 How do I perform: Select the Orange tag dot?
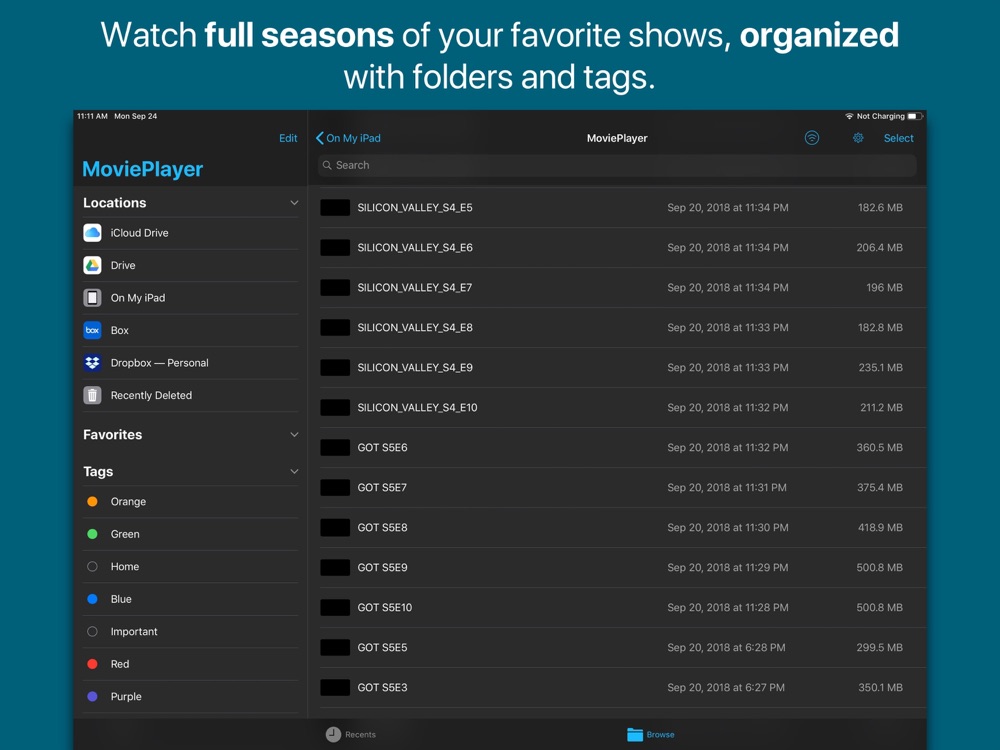(92, 502)
